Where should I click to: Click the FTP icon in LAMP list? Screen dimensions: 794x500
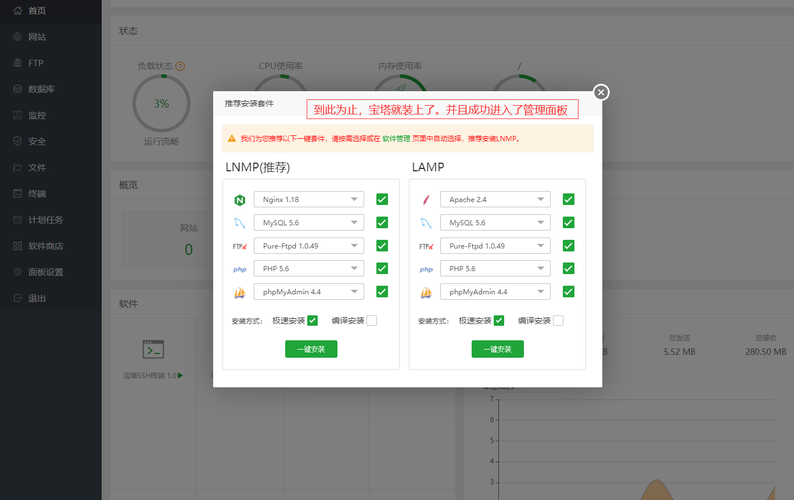tap(426, 246)
